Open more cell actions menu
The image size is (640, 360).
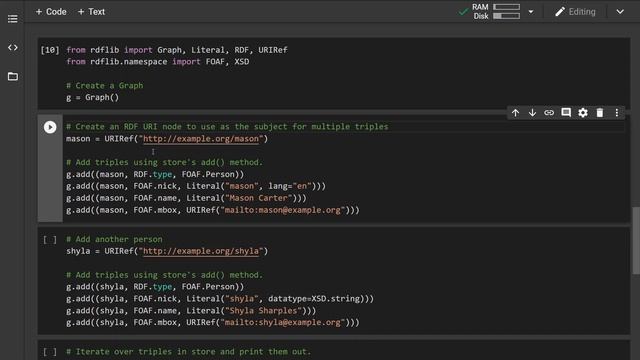click(617, 113)
